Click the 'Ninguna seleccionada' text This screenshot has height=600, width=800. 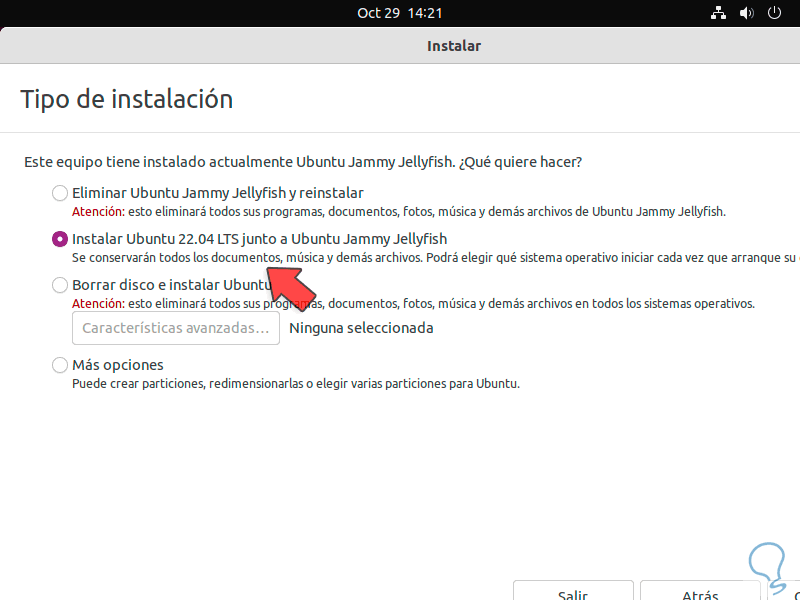coord(361,328)
